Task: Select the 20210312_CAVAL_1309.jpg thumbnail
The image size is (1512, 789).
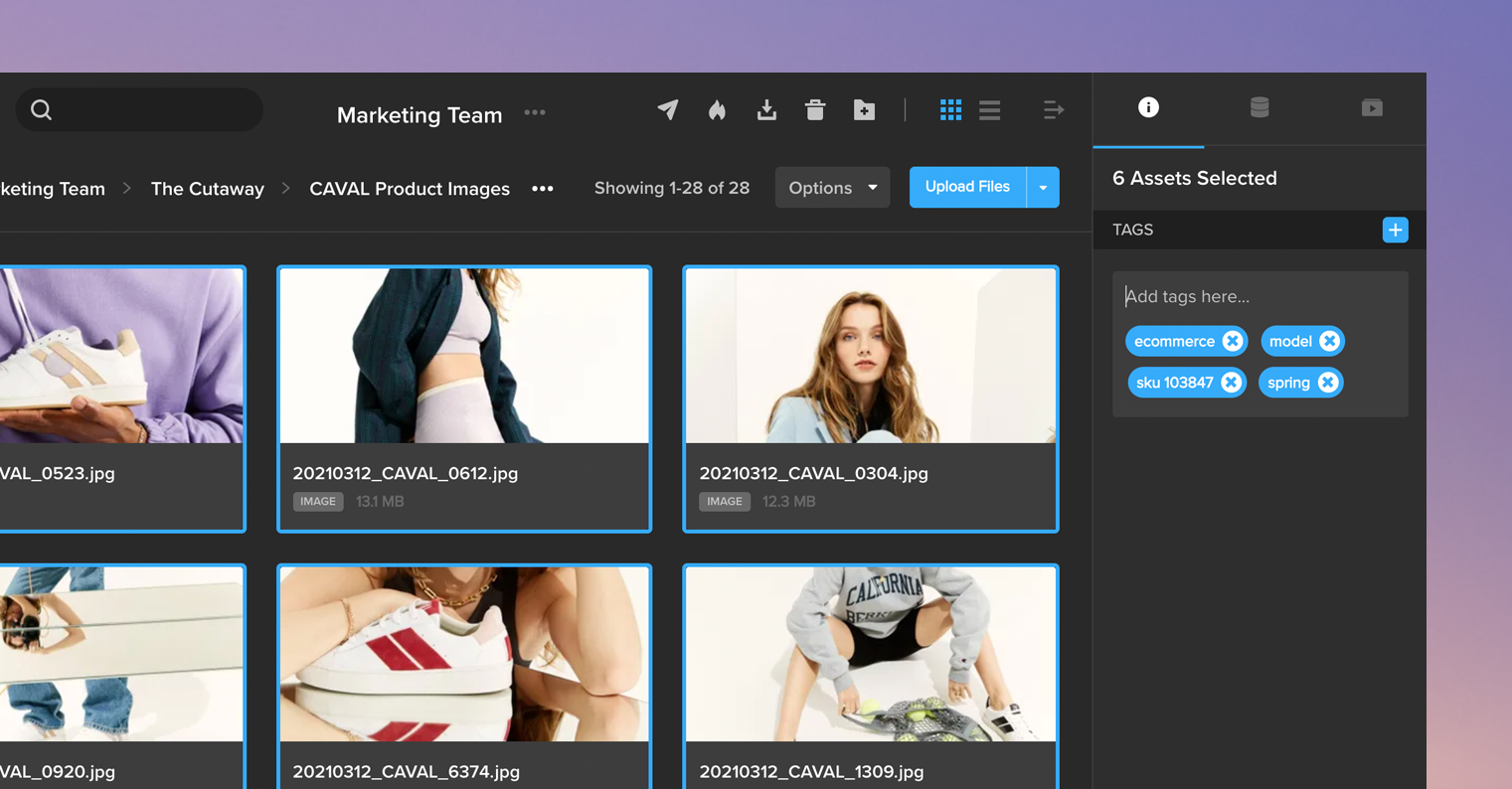Action: click(x=871, y=654)
